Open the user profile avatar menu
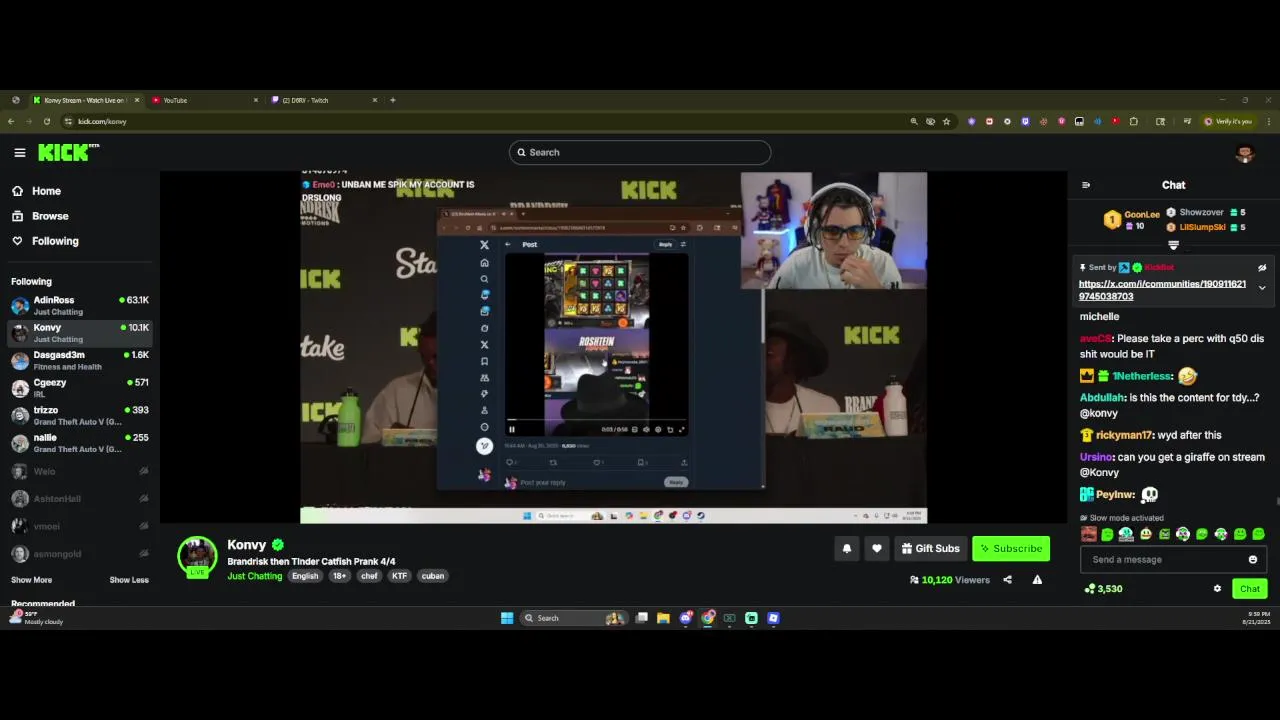Viewport: 1280px width, 720px height. [x=1245, y=153]
